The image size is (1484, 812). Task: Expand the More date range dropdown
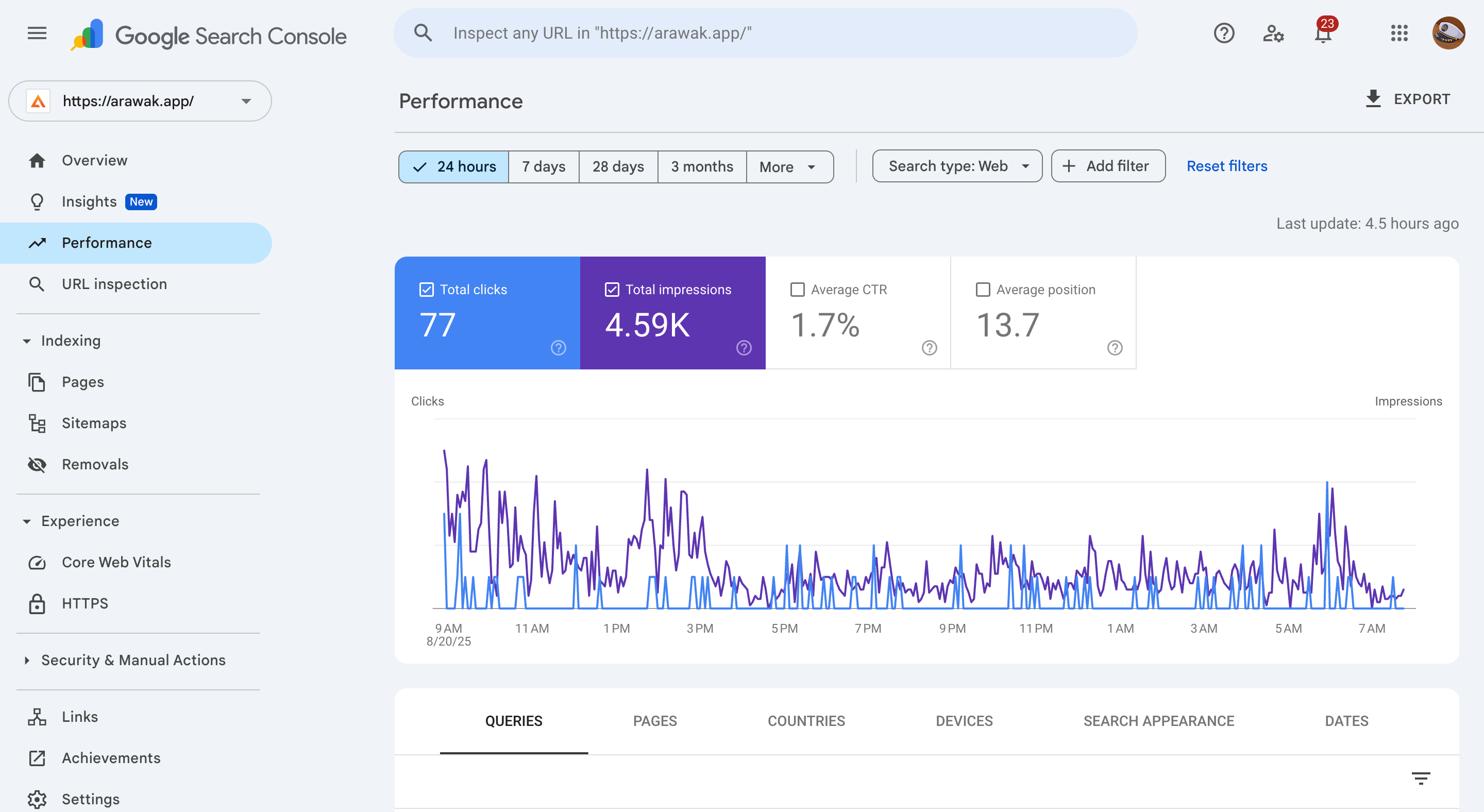(789, 167)
